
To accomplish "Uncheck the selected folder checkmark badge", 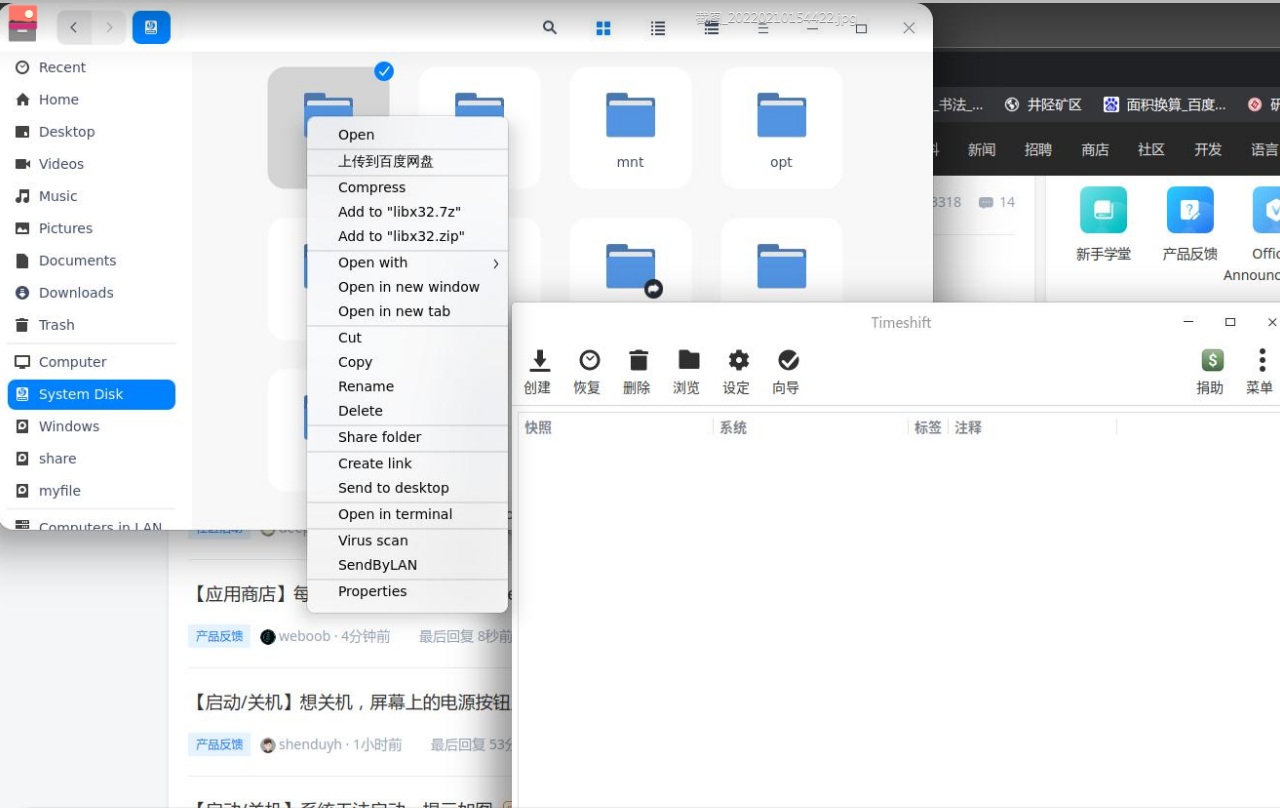I will click(384, 71).
